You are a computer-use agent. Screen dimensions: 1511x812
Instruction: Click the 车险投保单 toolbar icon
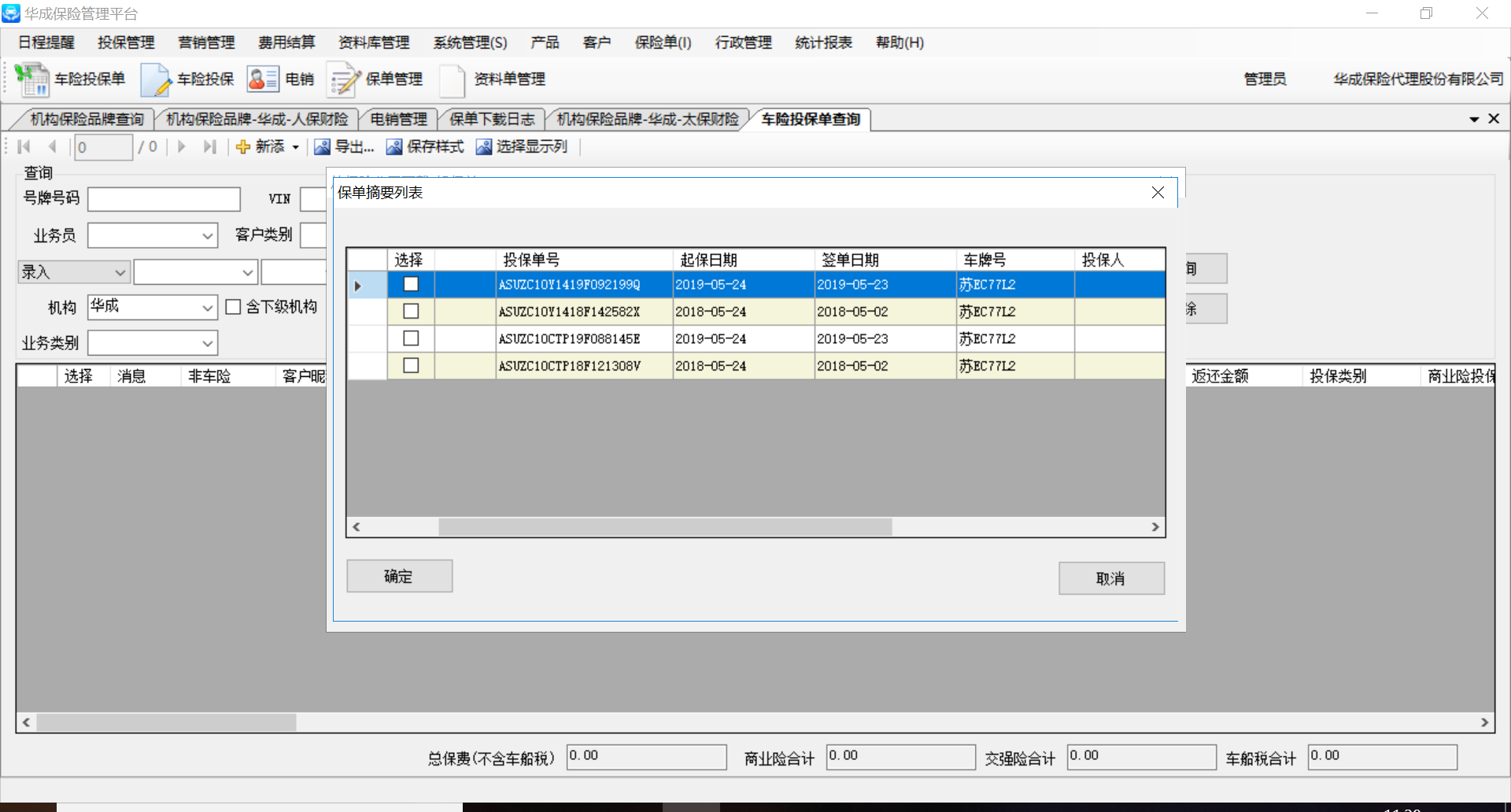32,79
